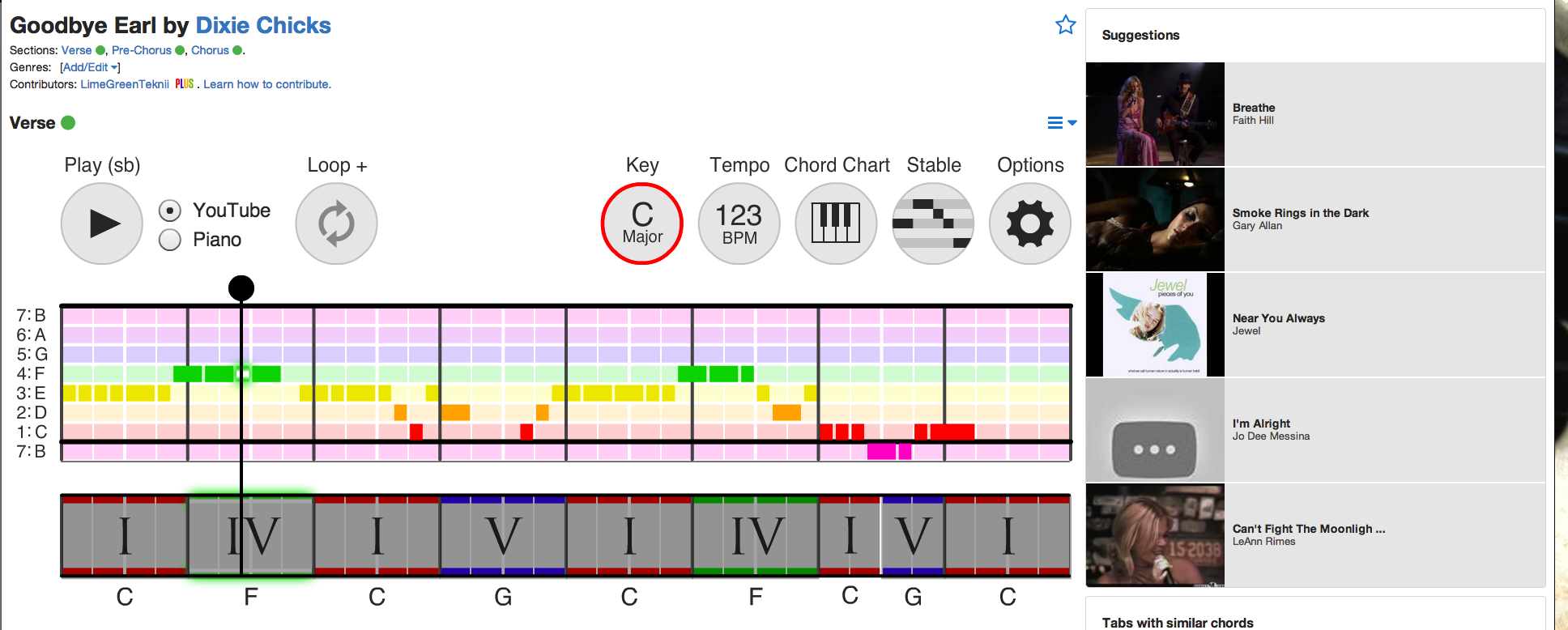Open the I'm Alright placeholder thumbnail
Viewport: 1568px width, 630px height.
click(1155, 430)
